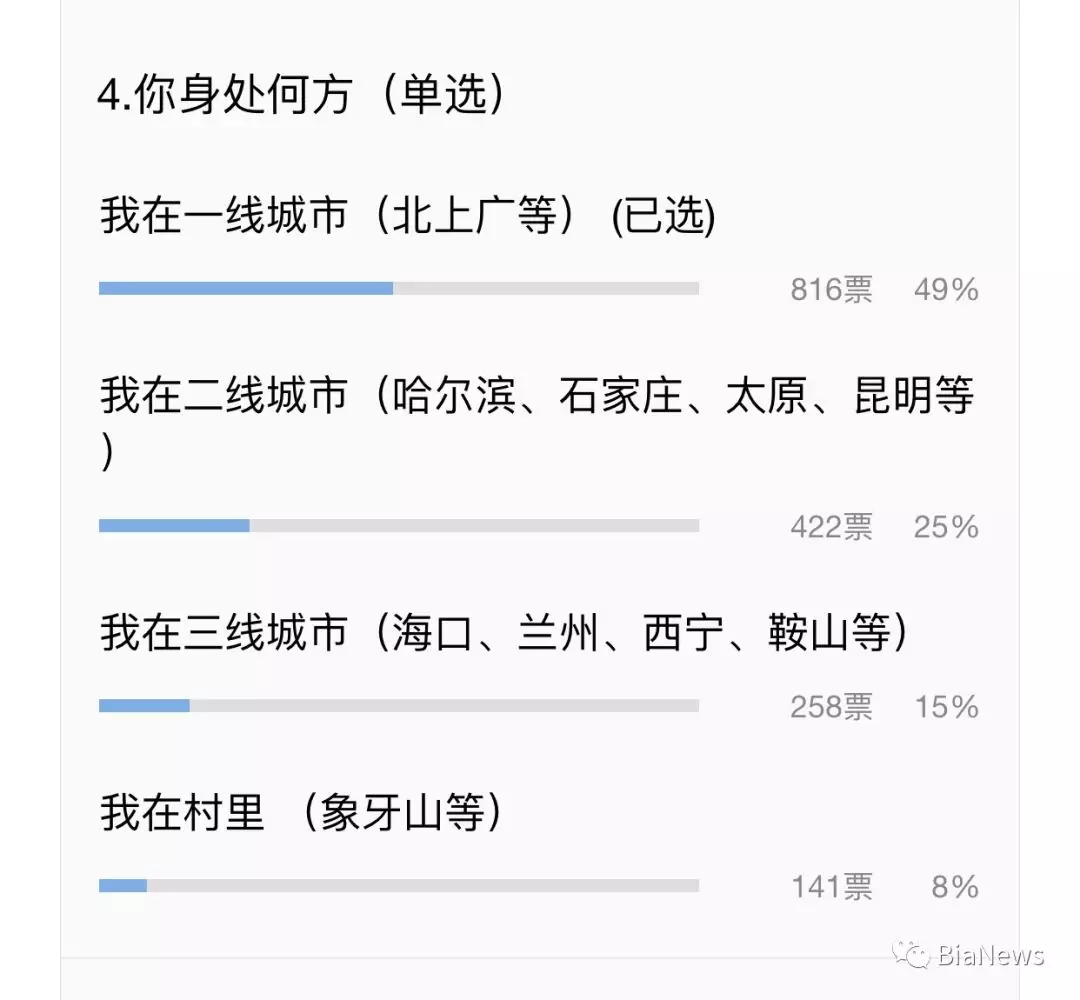Click the 25% second-tier city progress bar
The width and height of the screenshot is (1080, 1000).
(399, 526)
